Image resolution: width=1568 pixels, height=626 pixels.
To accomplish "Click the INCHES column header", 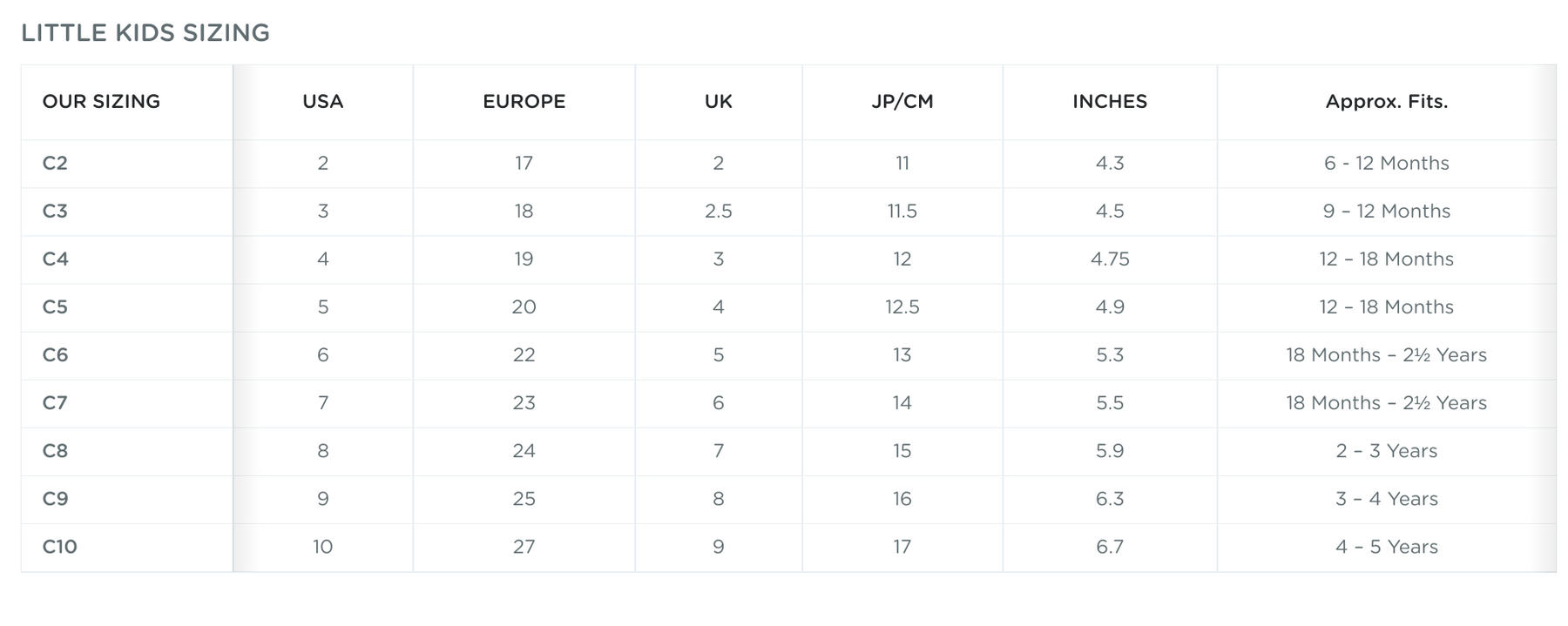I will tap(1109, 101).
